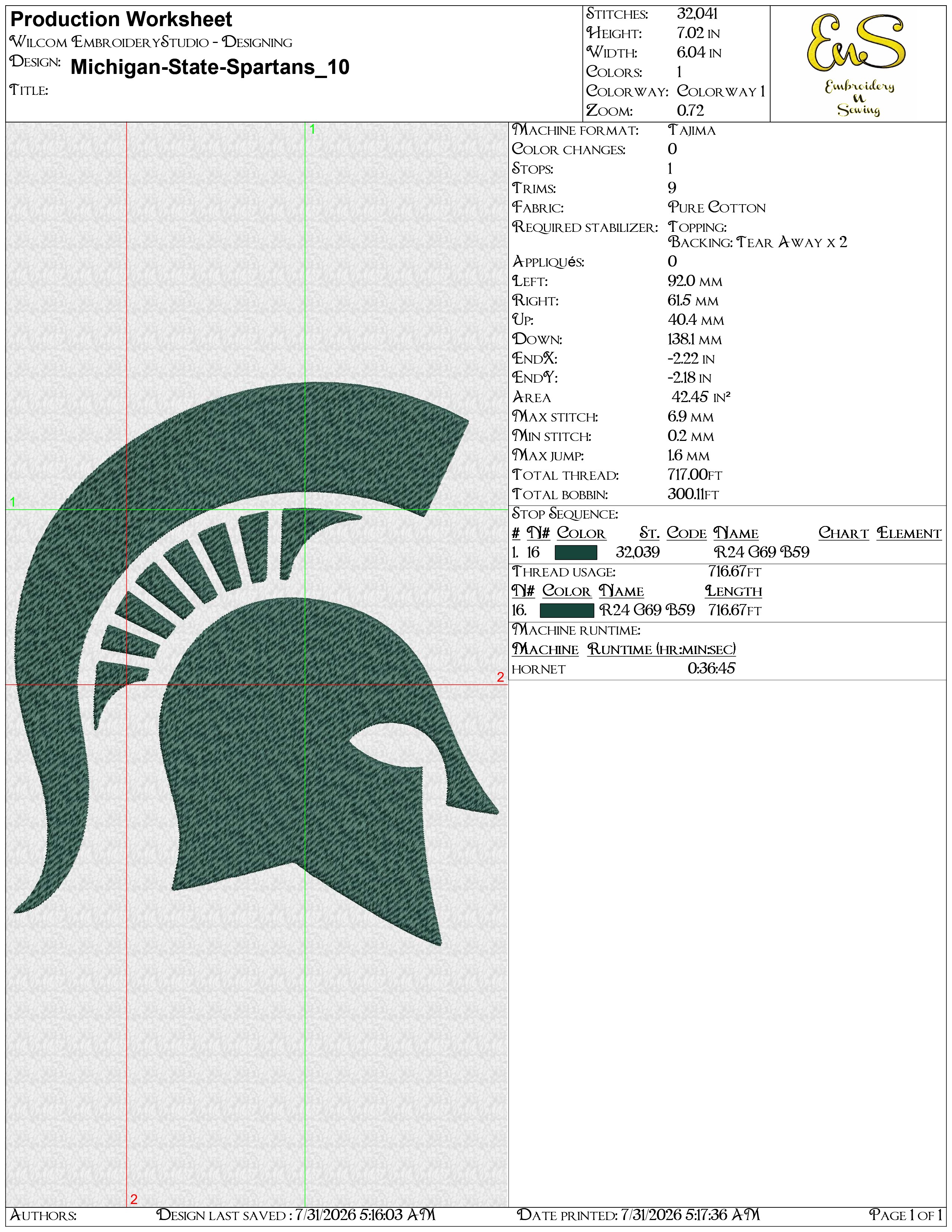This screenshot has height=1232, width=952.
Task: Click the zoom value '0.72'
Action: click(x=690, y=111)
